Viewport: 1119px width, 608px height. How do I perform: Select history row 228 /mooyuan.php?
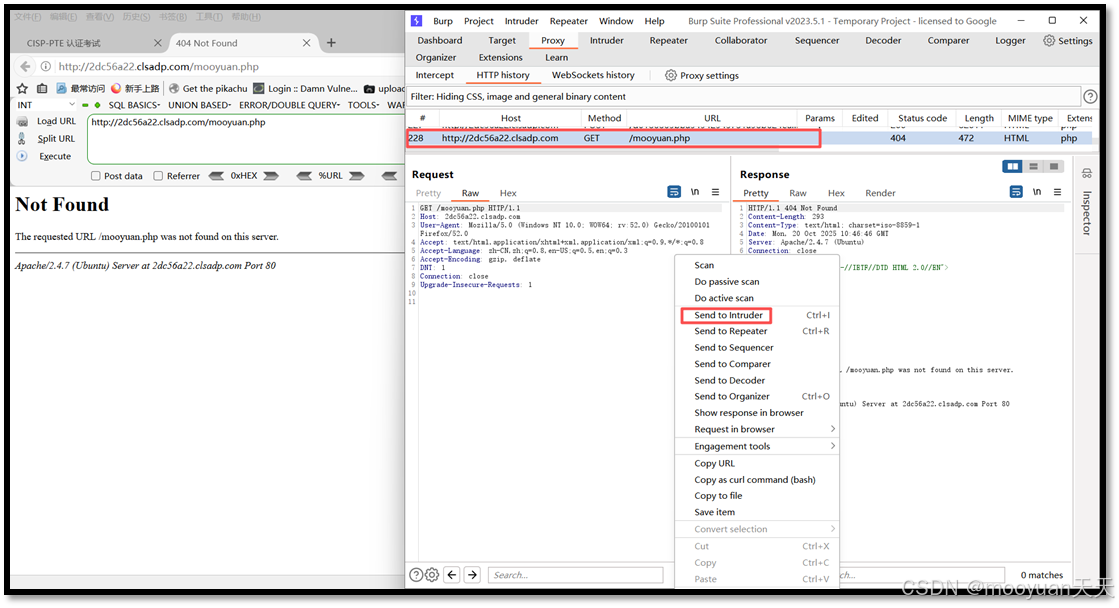pos(749,138)
